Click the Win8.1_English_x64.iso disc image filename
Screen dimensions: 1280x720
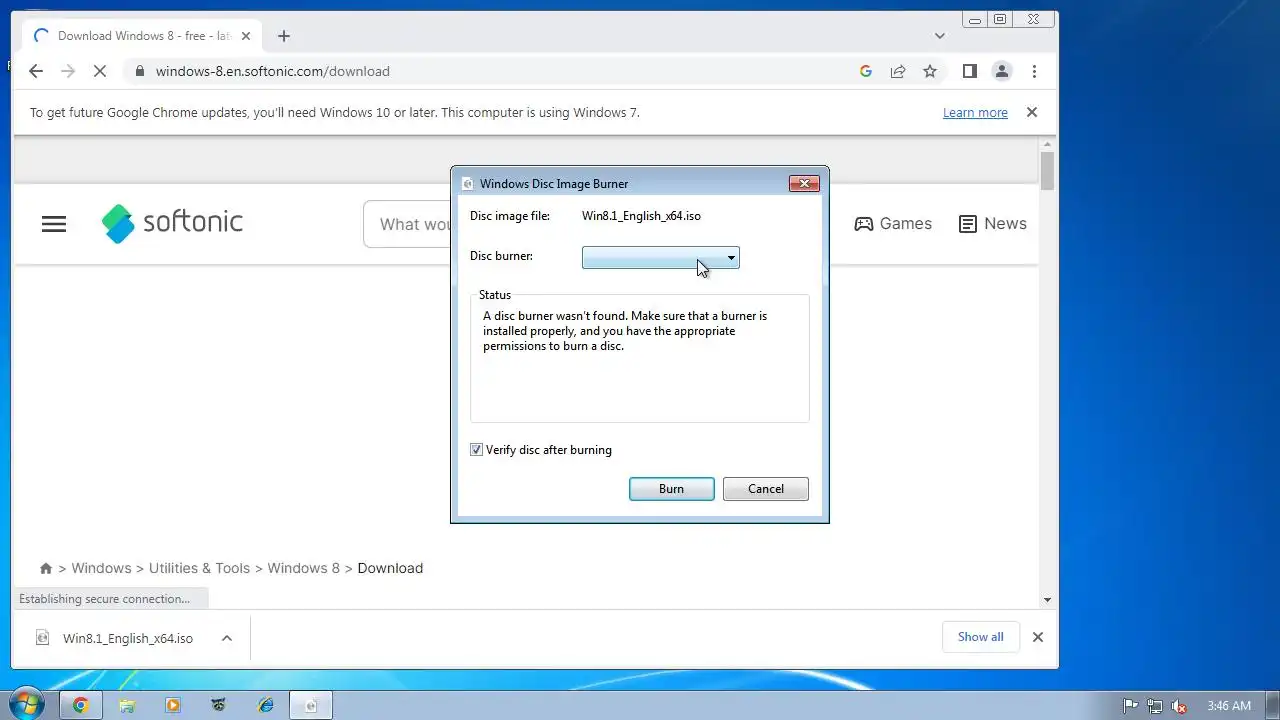point(641,216)
